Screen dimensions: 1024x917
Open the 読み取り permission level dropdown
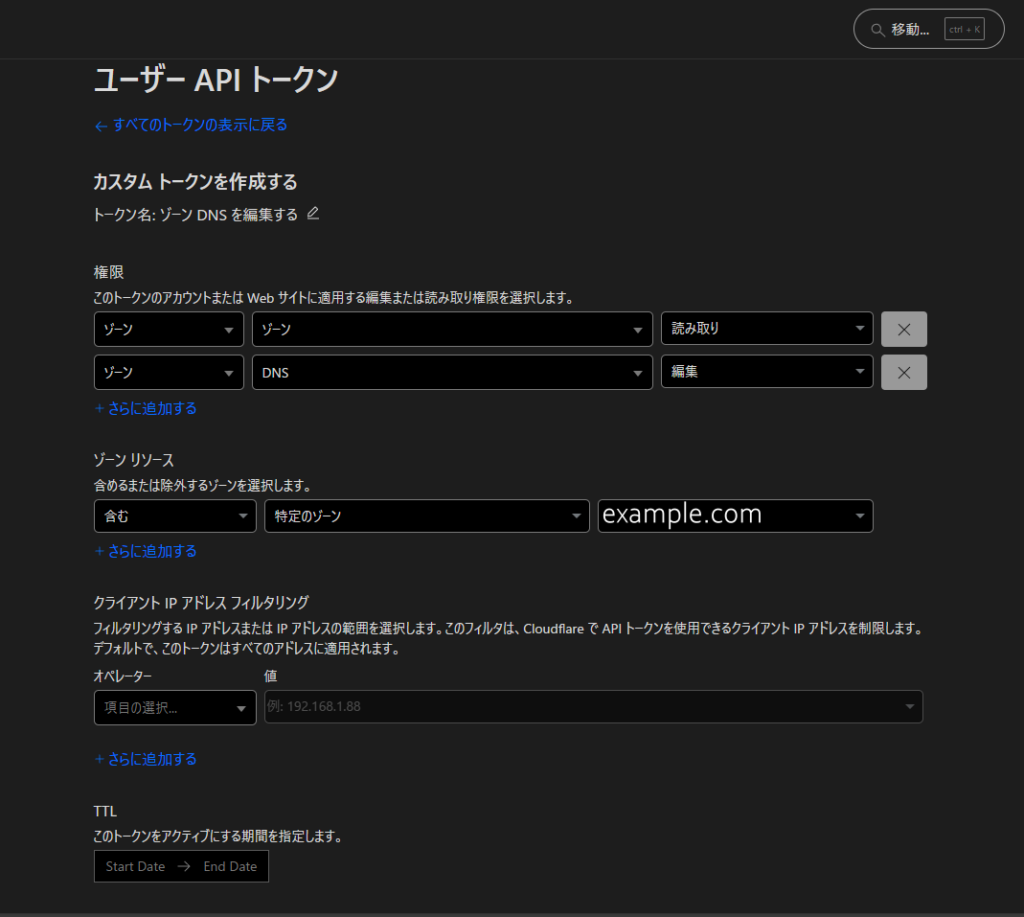tap(766, 329)
